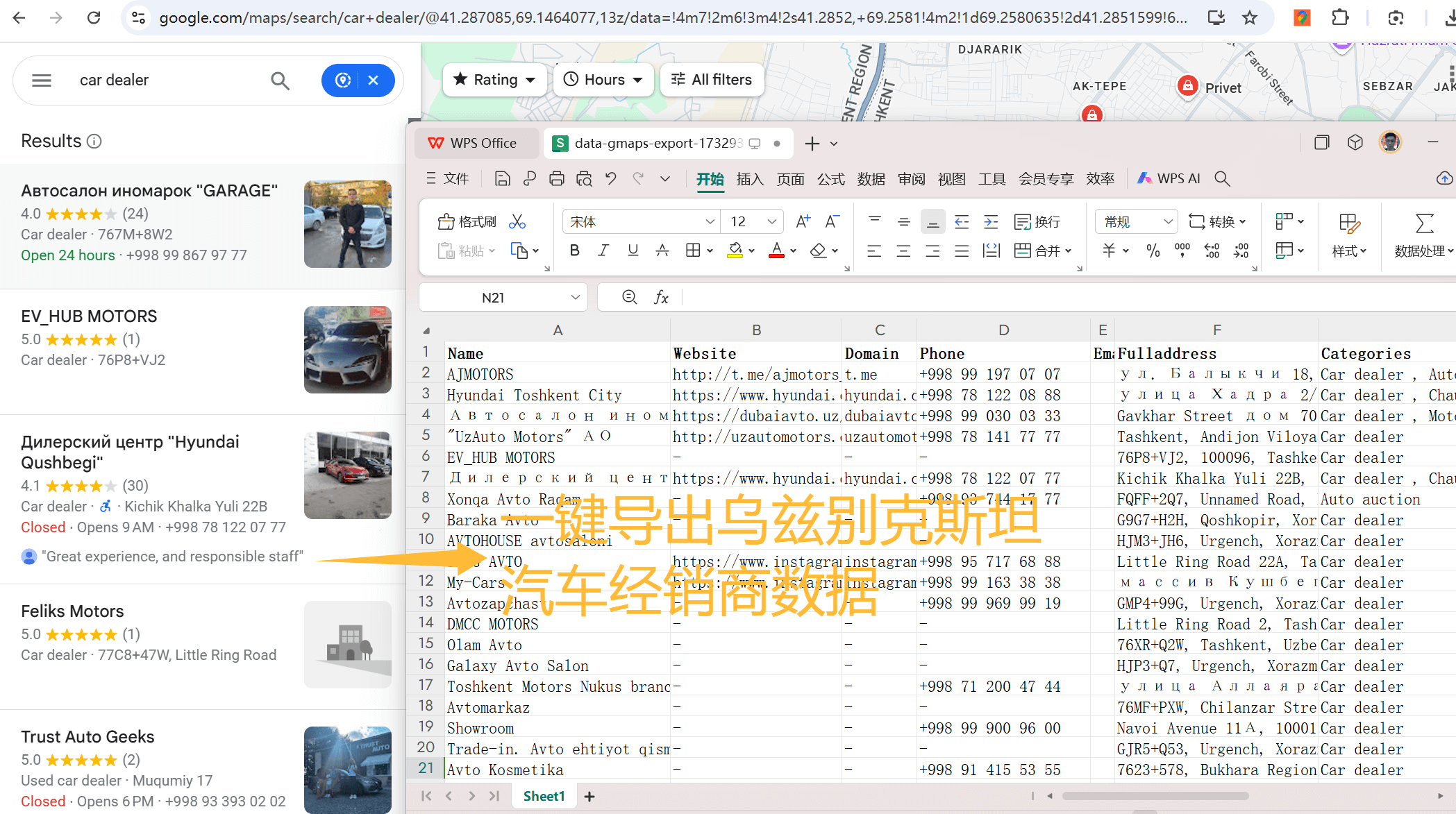Screen dimensions: 1456x814
Task: Expand the Rating filter in Maps
Action: pos(494,80)
